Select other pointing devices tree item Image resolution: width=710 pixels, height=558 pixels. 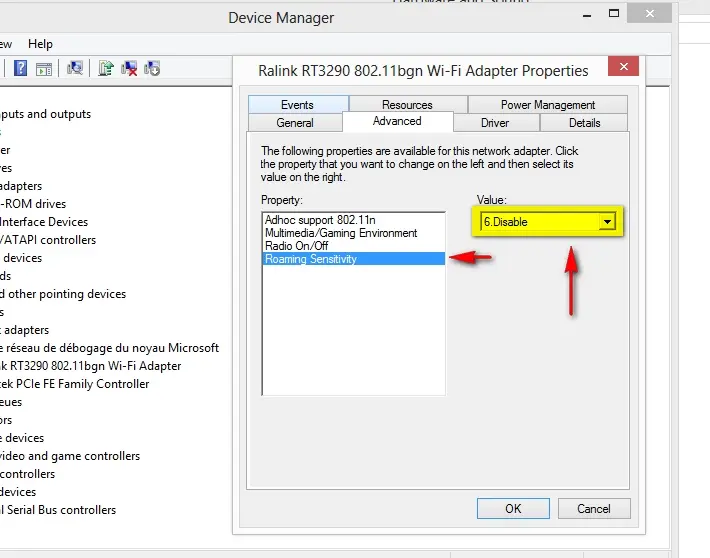click(63, 294)
